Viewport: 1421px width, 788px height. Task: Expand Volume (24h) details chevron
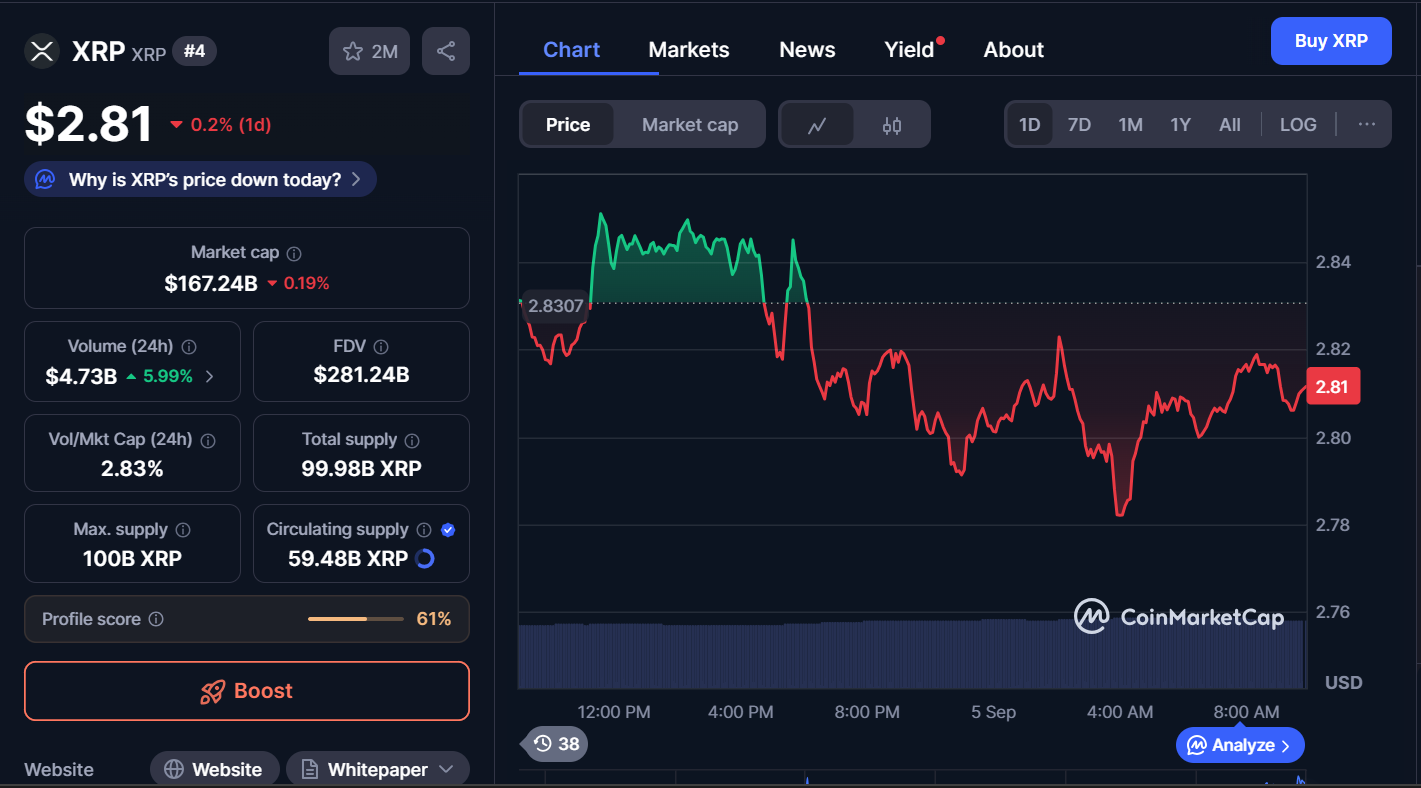tap(209, 377)
